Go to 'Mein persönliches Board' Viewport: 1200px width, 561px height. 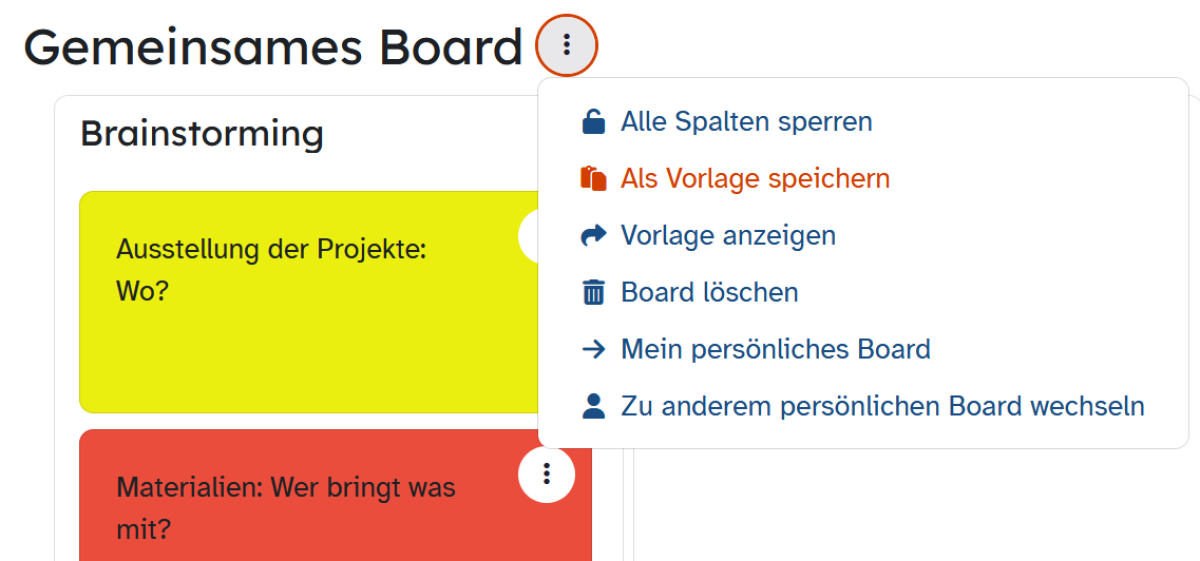[x=775, y=349]
